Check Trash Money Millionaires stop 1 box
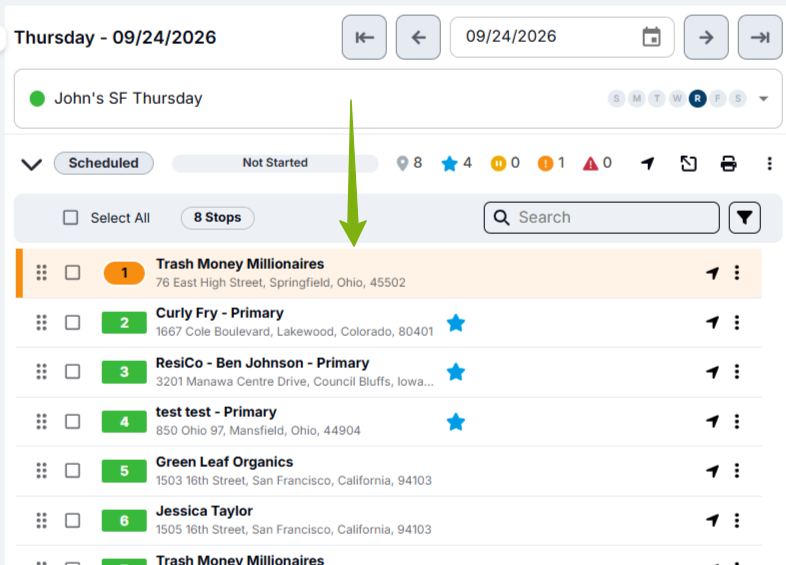The width and height of the screenshot is (786, 565). (73, 273)
